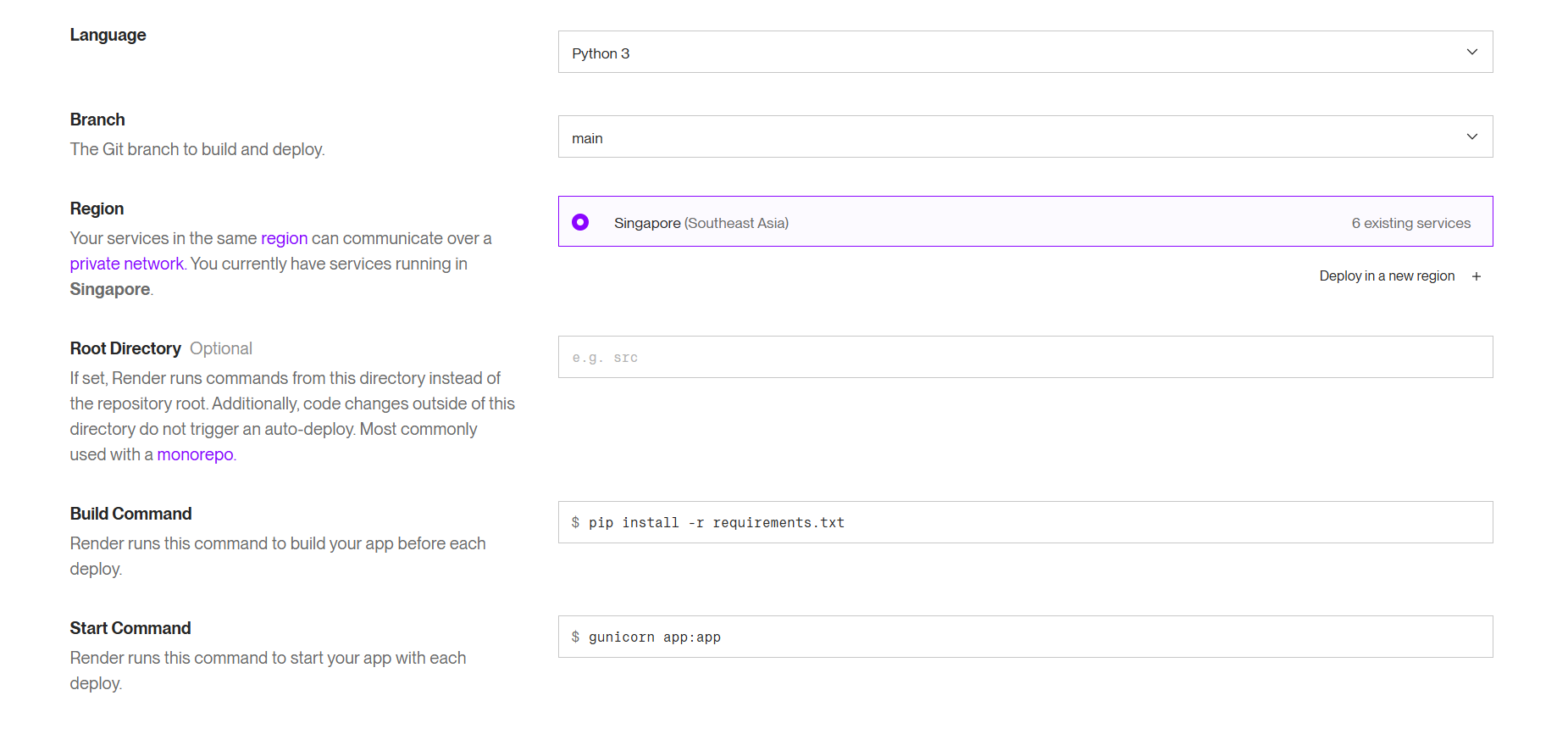Screen dimensions: 1568x729
Task: Click the Deploy in a new region text
Action: [1387, 276]
